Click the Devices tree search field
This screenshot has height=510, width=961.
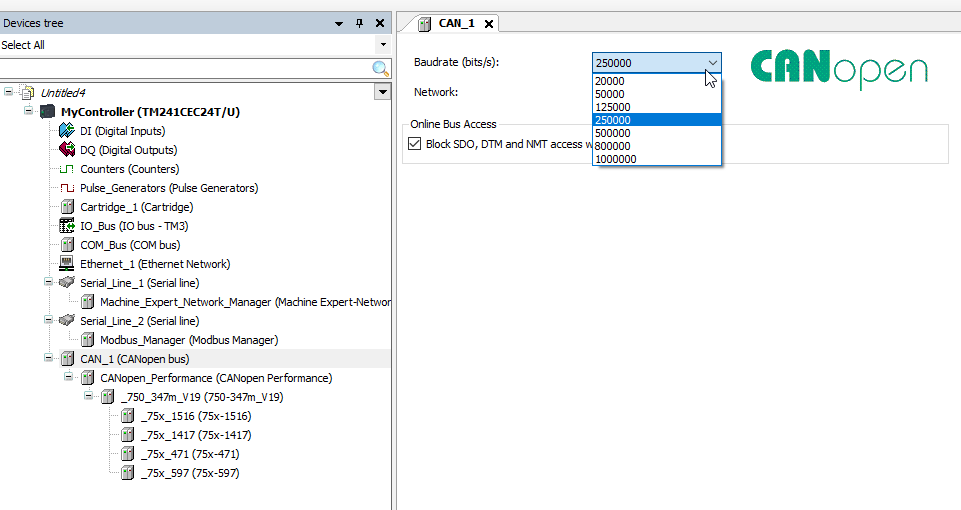[186, 69]
